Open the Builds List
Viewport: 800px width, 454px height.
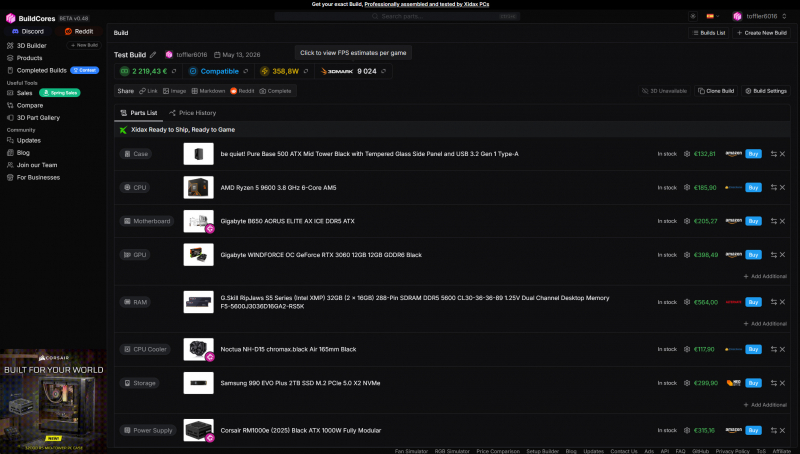708,33
